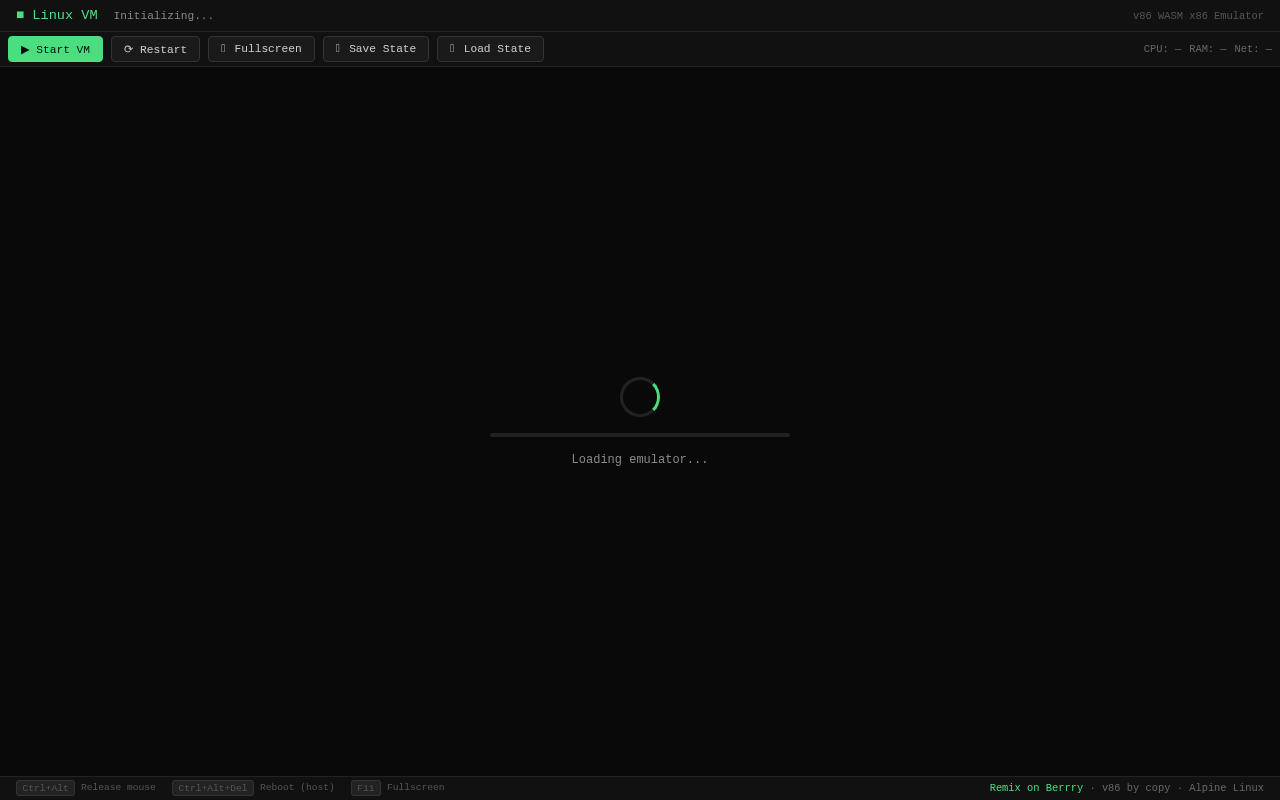Screen dimensions: 1280x800
Task: Click the 'Fullscreen' hint text in footer
Action: point(416,788)
